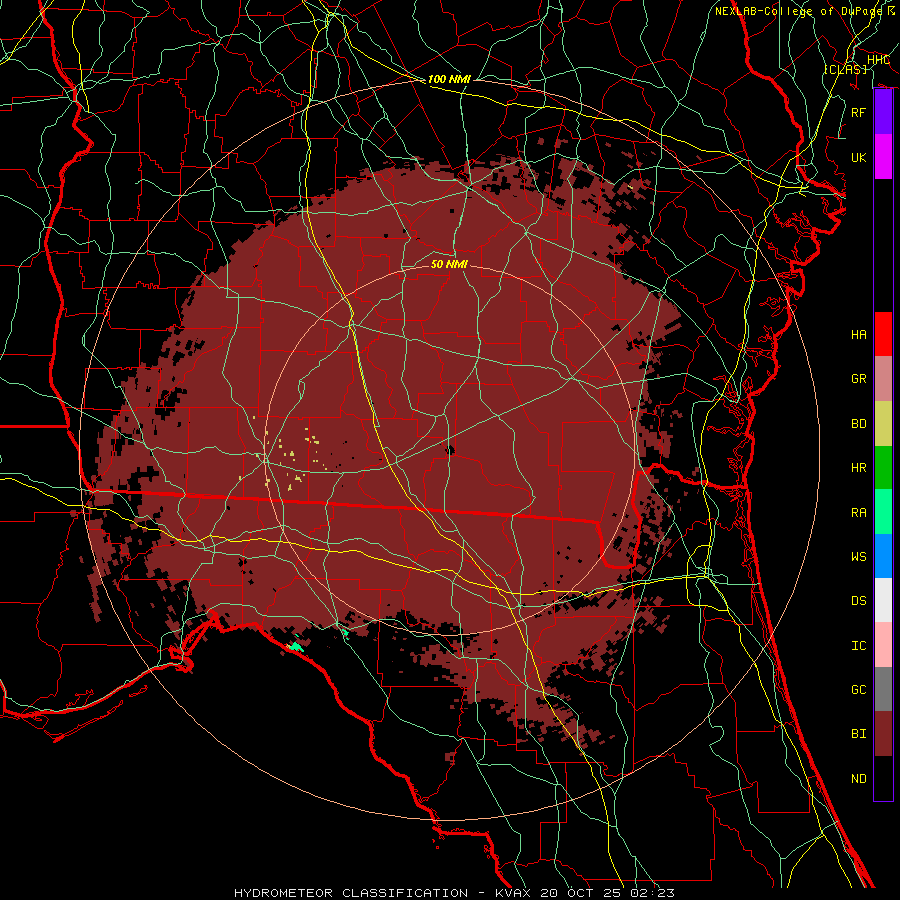Click the RA light green legend swatch
900x900 pixels.
(x=883, y=511)
